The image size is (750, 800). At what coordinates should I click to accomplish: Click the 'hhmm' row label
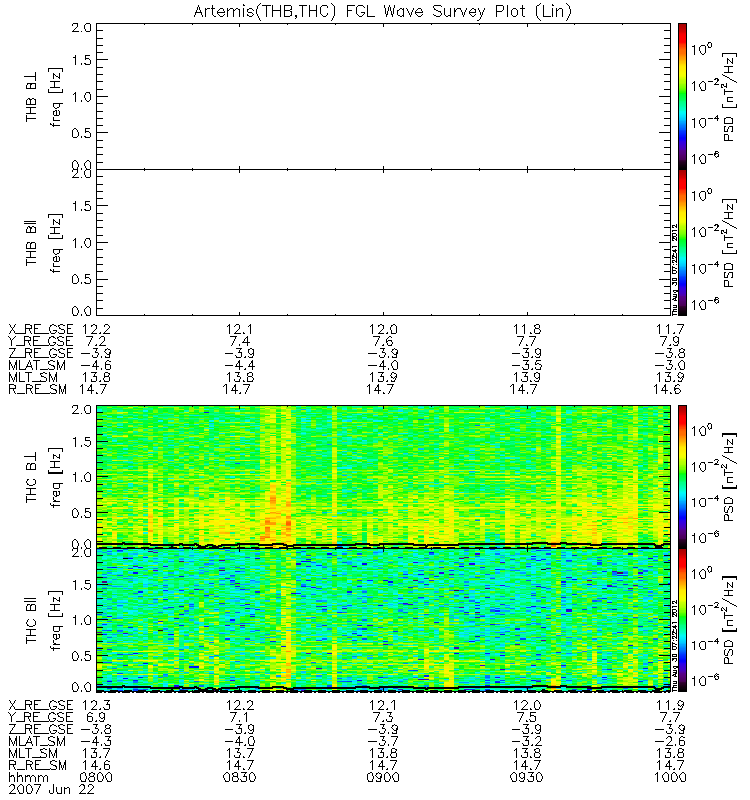(x=29, y=778)
